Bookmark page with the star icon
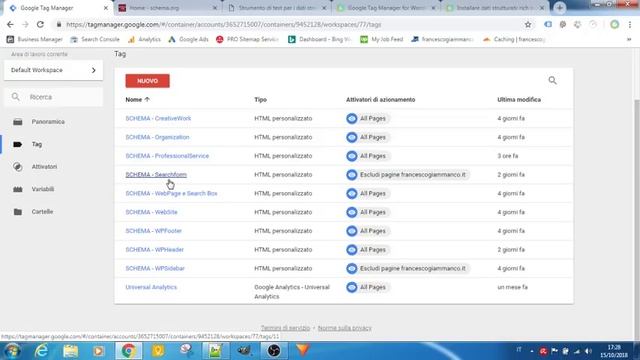Viewport: 640px width, 360px height. (528, 24)
